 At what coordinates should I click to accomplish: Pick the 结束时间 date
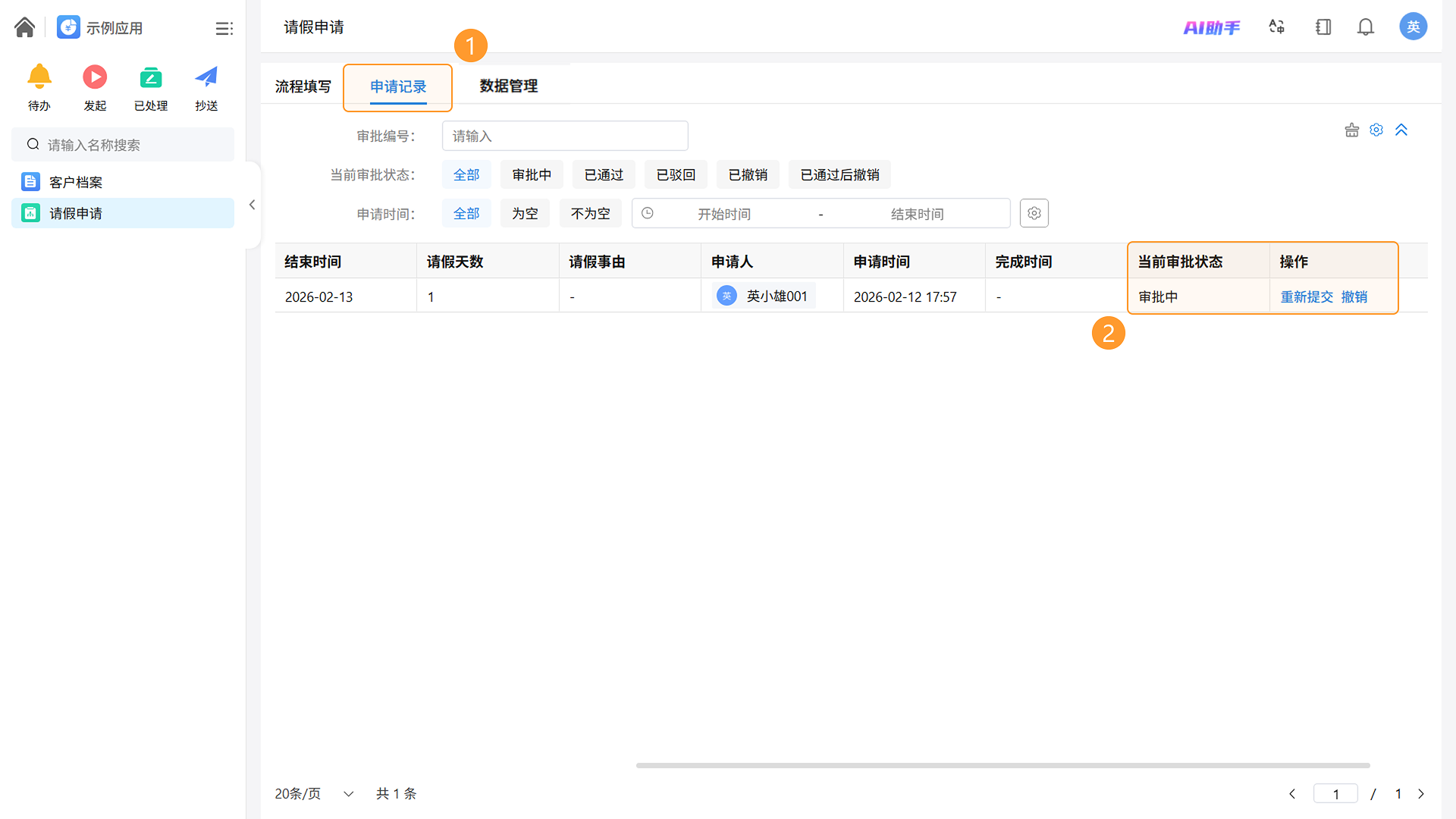[917, 215]
